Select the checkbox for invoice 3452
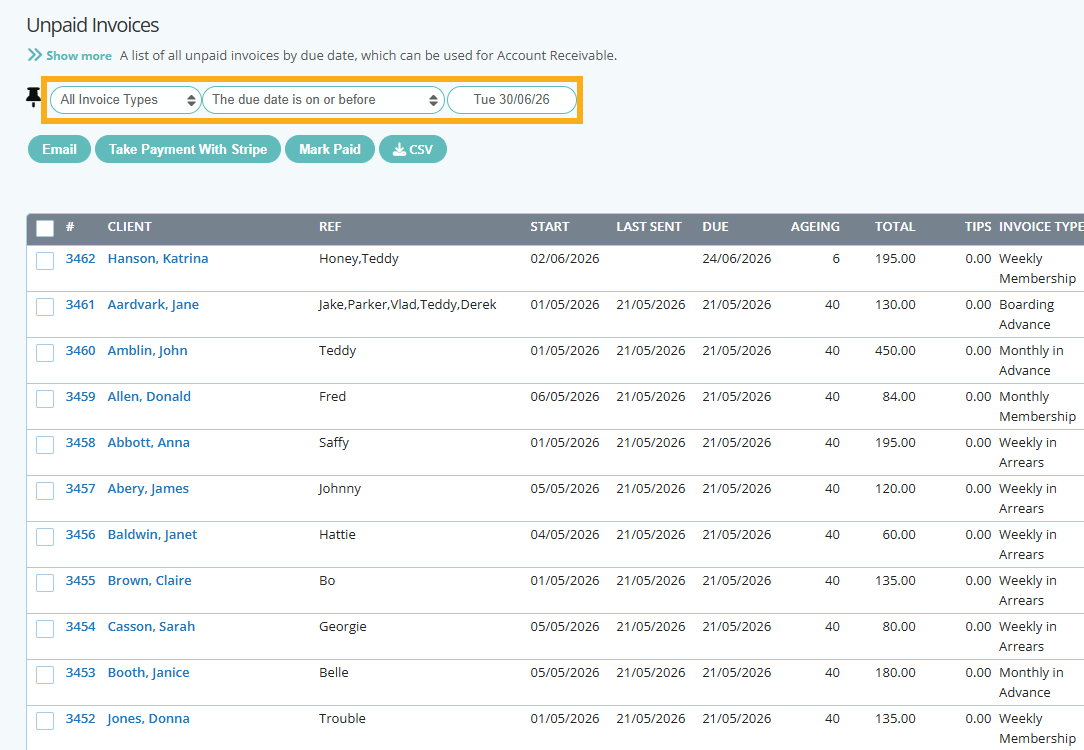This screenshot has height=750, width=1084. [x=45, y=720]
